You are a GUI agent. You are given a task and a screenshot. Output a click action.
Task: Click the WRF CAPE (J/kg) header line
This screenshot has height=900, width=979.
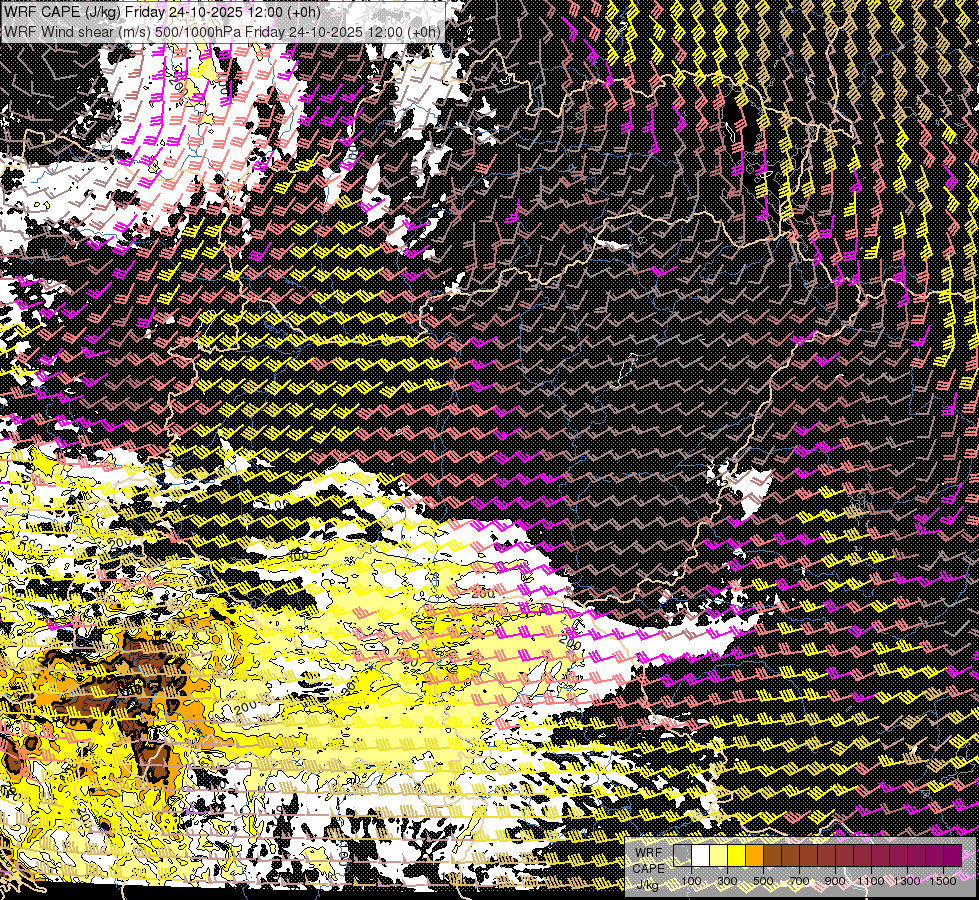[162, 12]
